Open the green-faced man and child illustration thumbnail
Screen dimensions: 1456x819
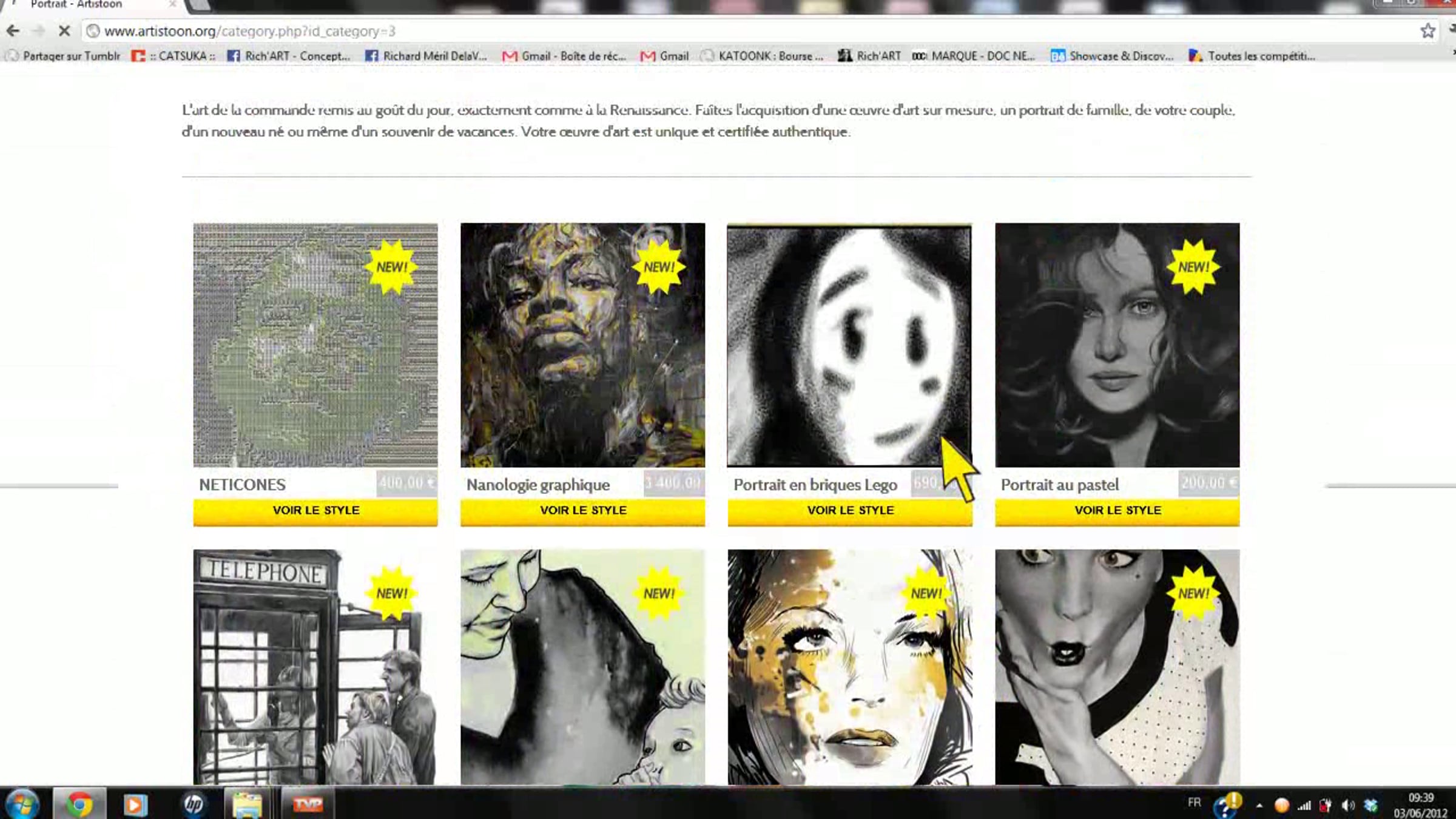tap(583, 667)
